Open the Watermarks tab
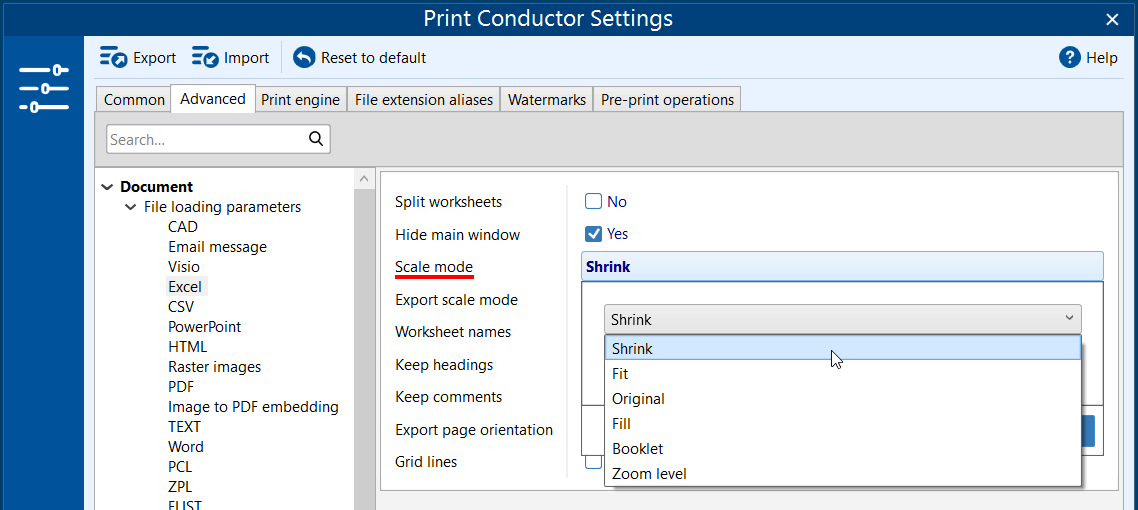Image resolution: width=1138 pixels, height=510 pixels. (546, 100)
